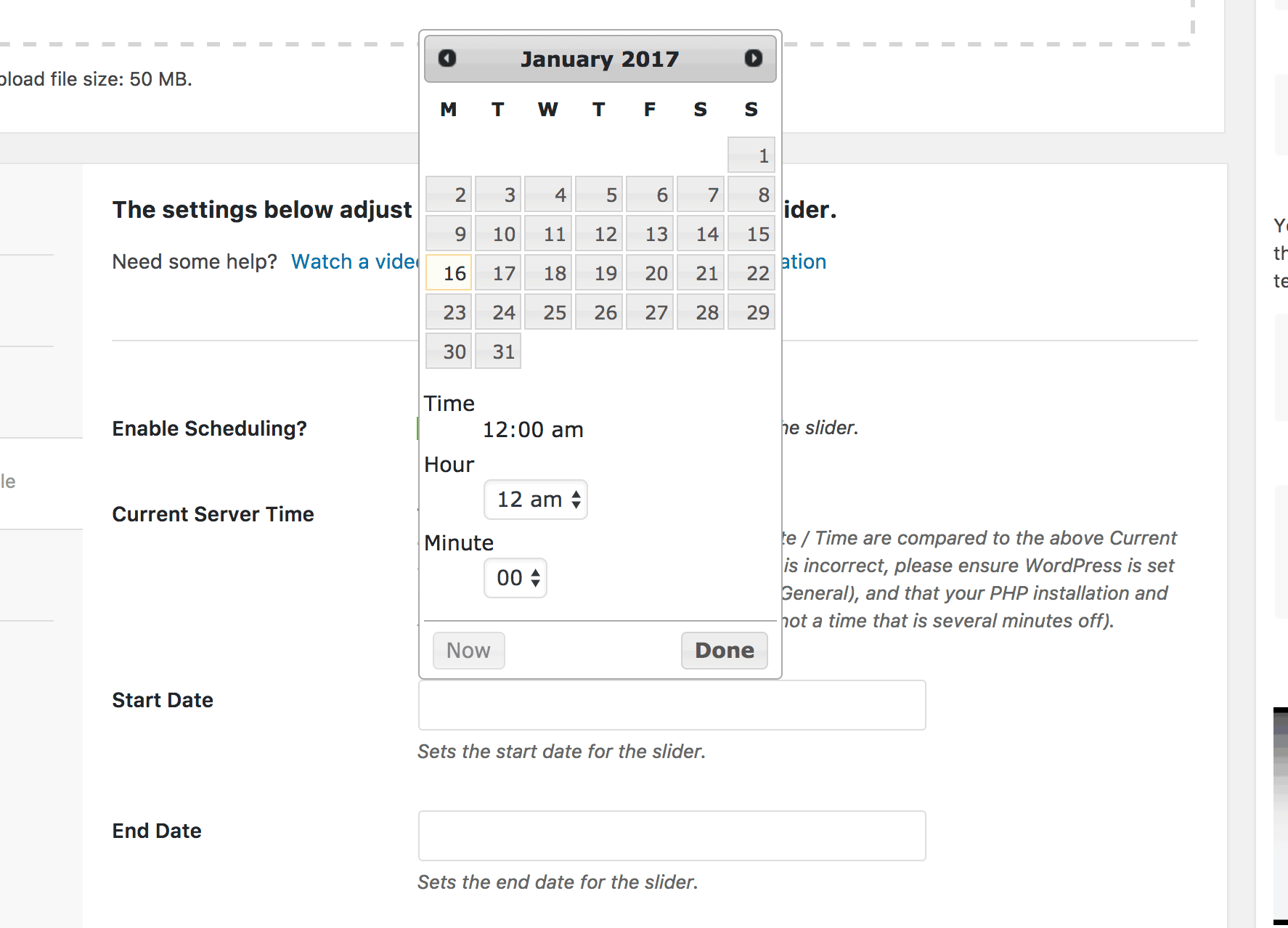Open the Minute dropdown showing 00
Image resolution: width=1288 pixels, height=928 pixels.
(515, 578)
